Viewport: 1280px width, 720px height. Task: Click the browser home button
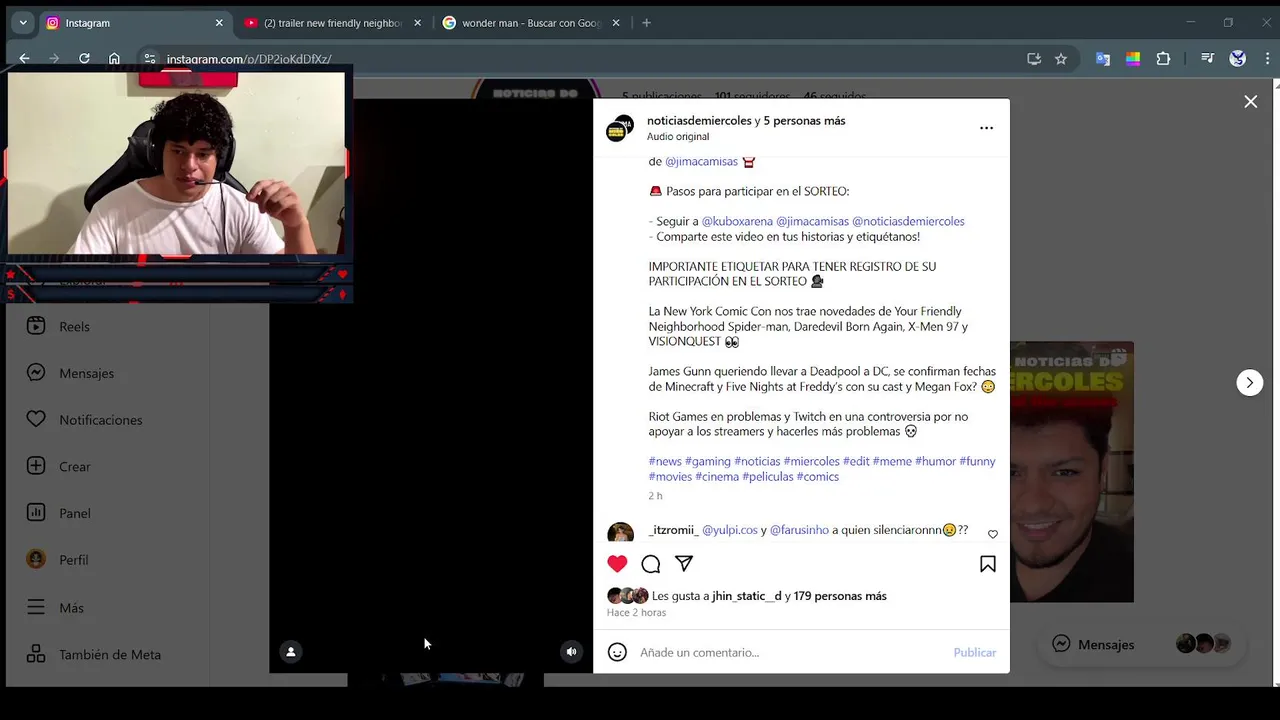click(x=114, y=59)
